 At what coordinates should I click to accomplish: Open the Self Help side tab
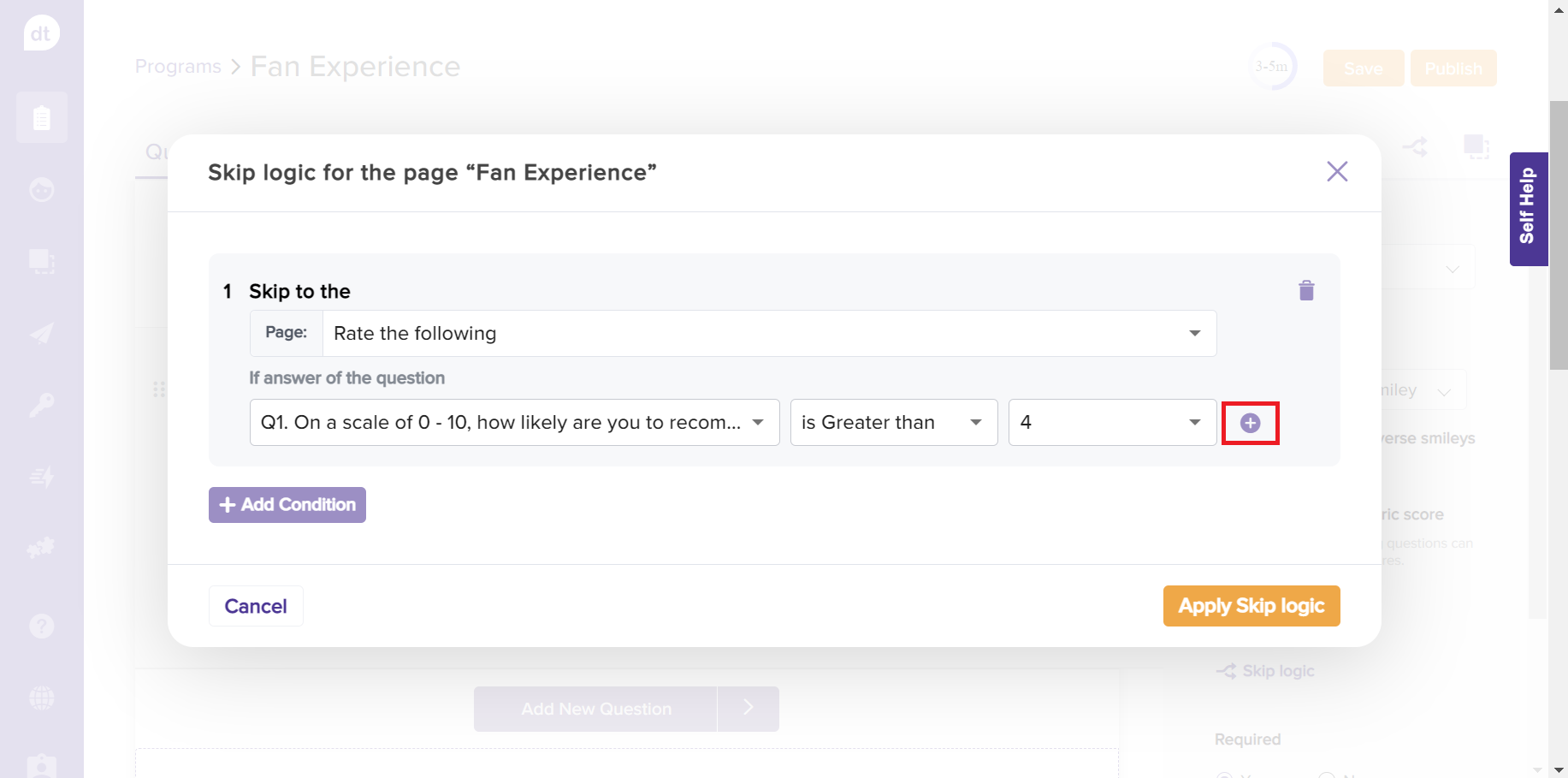coord(1528,208)
